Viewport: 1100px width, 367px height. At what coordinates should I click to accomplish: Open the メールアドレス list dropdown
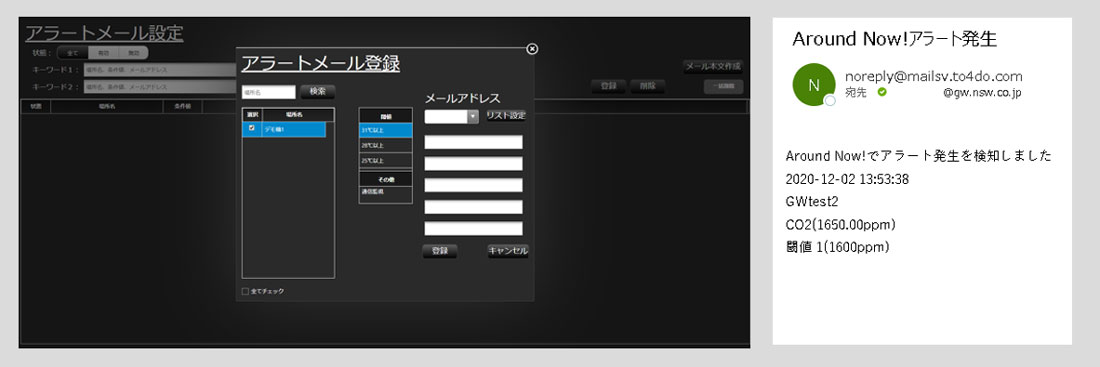[x=473, y=116]
